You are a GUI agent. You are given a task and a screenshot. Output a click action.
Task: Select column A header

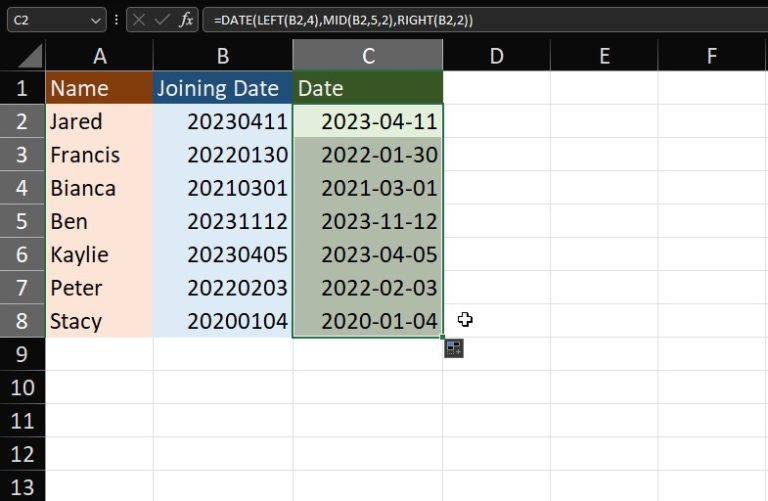click(99, 56)
